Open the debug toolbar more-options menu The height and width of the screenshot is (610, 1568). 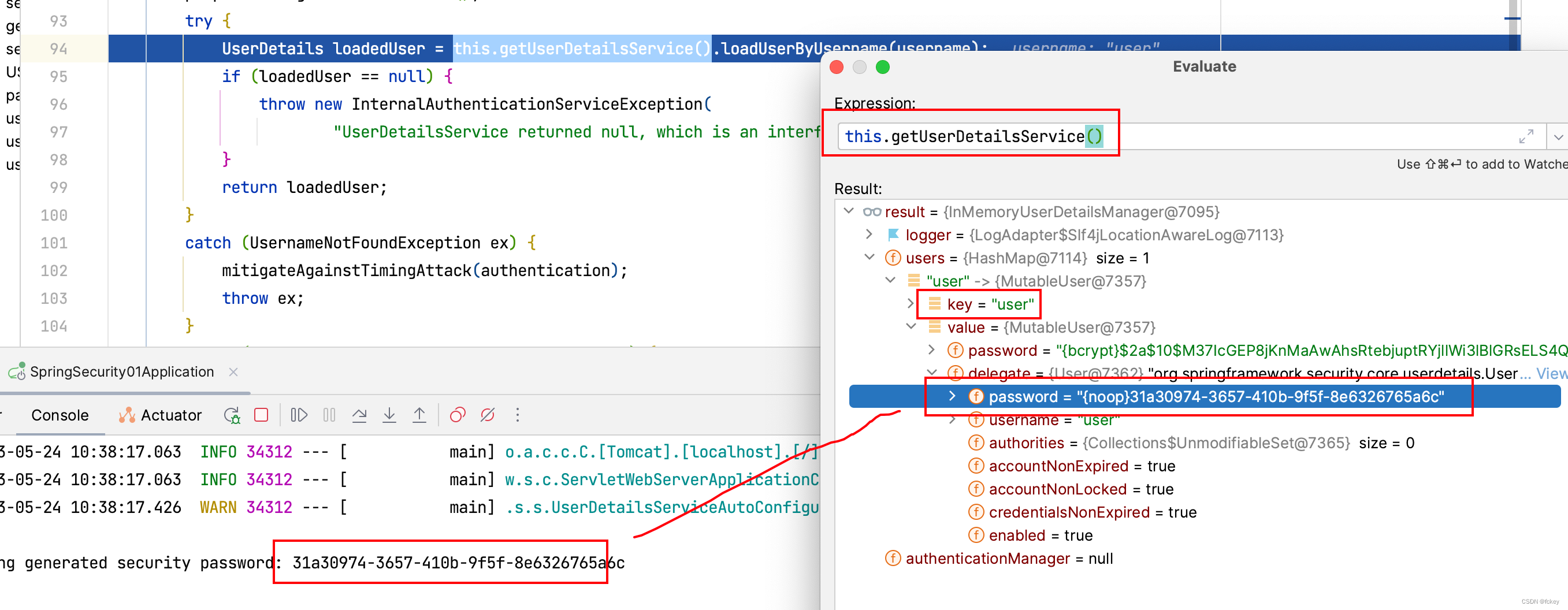[x=518, y=415]
